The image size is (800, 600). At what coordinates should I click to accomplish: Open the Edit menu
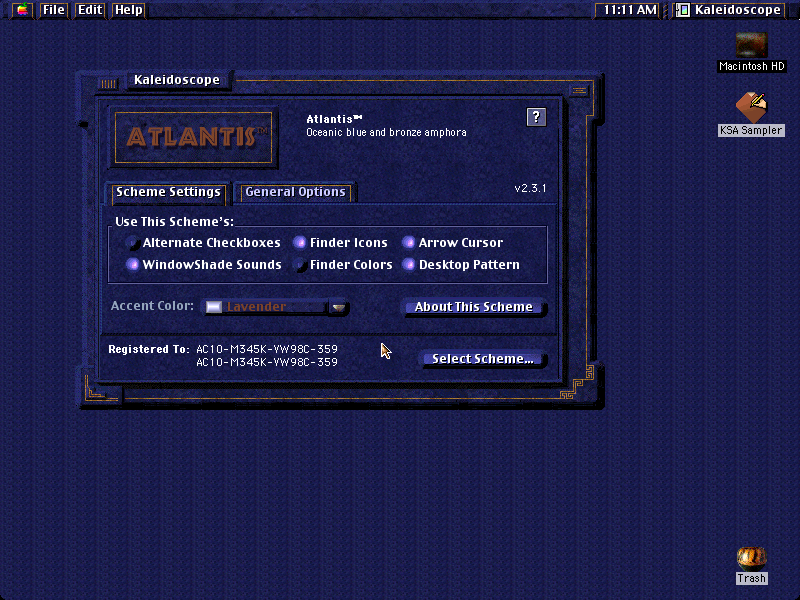click(x=90, y=10)
